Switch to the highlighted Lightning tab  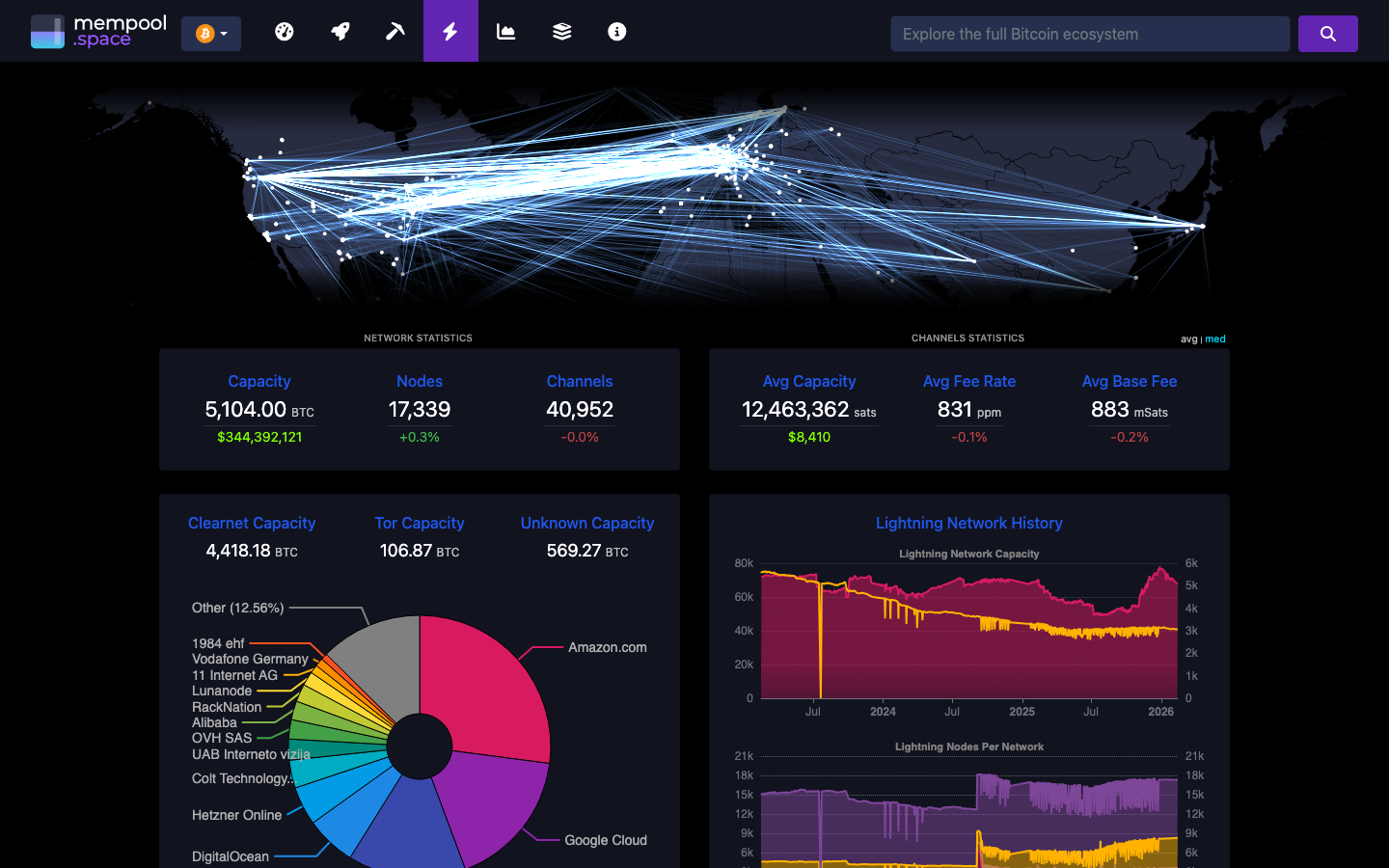(x=451, y=31)
